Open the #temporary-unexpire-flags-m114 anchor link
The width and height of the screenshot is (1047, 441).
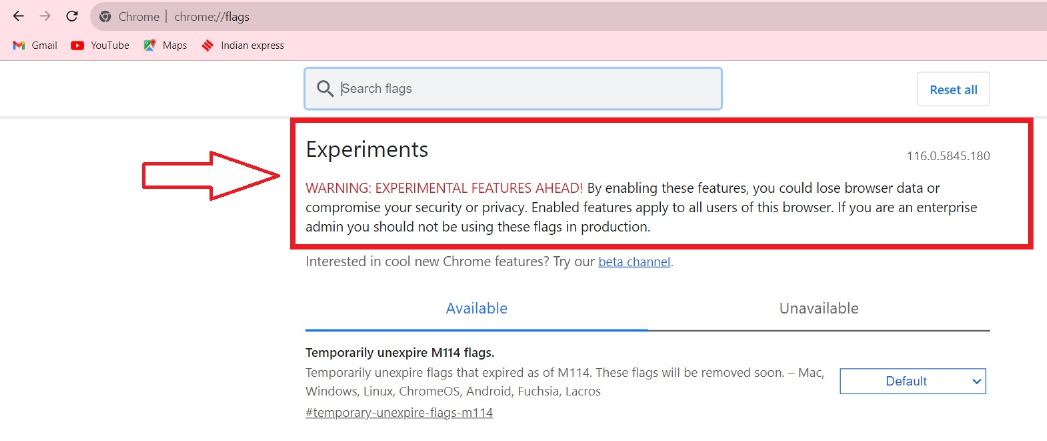pyautogui.click(x=399, y=413)
